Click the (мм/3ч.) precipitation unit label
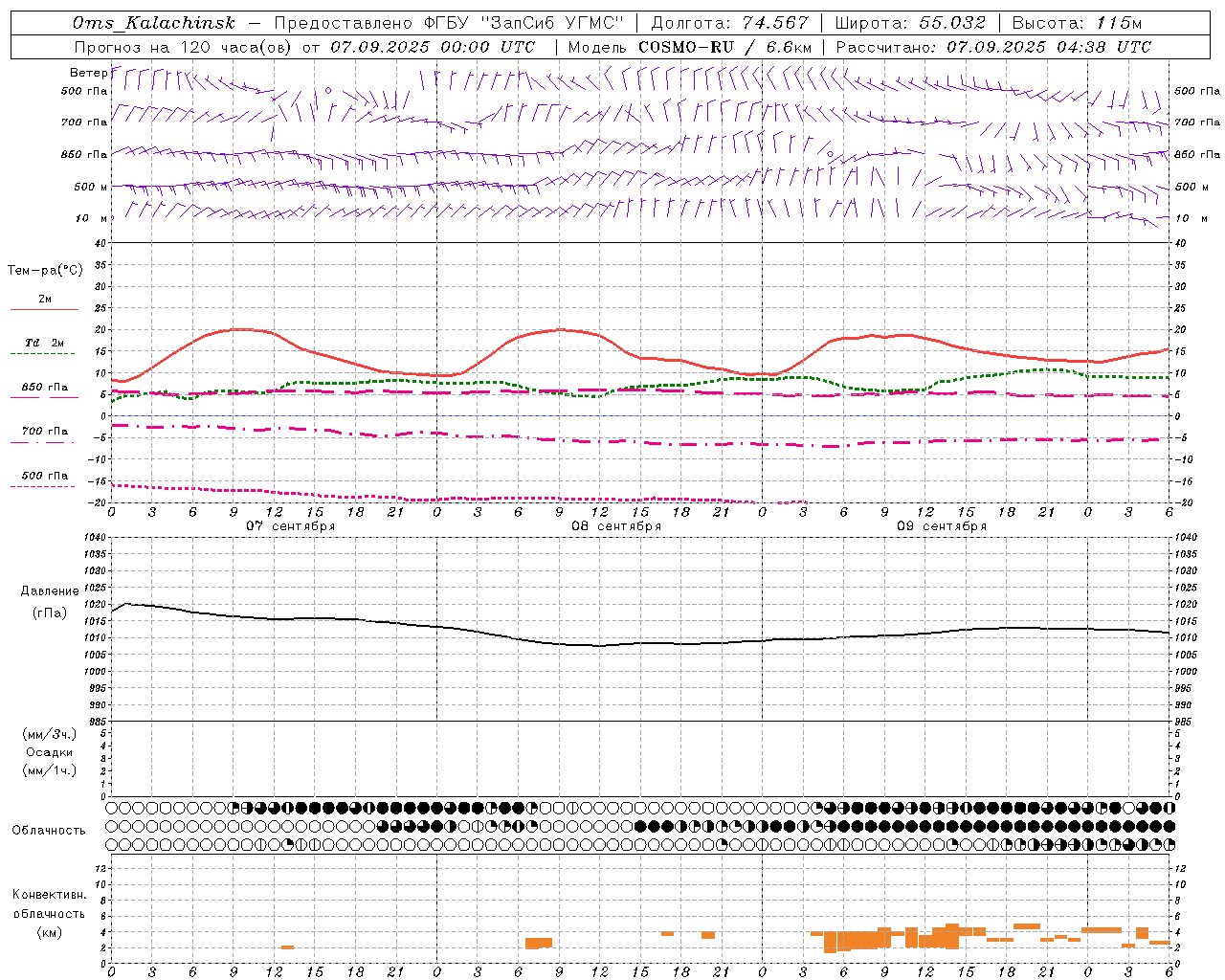 [x=50, y=734]
